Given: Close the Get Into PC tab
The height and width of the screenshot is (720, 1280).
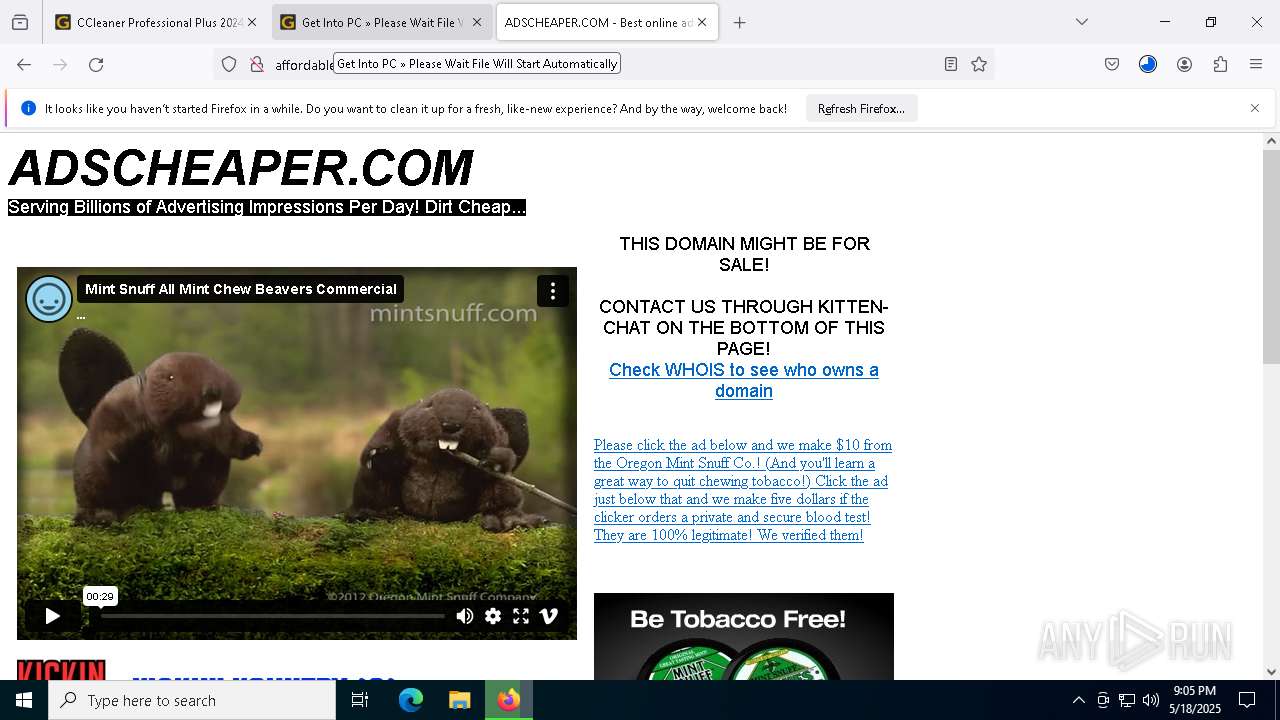Looking at the screenshot, I should (x=477, y=22).
